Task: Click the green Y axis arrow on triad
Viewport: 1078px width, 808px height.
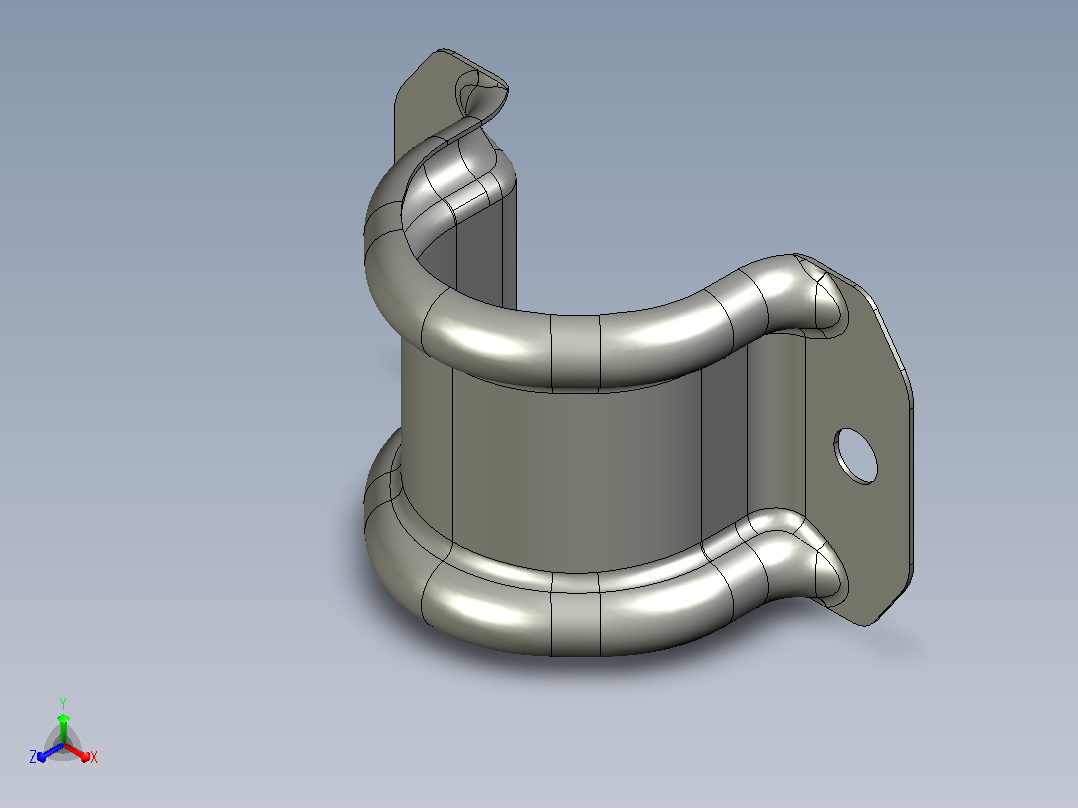Action: tap(63, 728)
